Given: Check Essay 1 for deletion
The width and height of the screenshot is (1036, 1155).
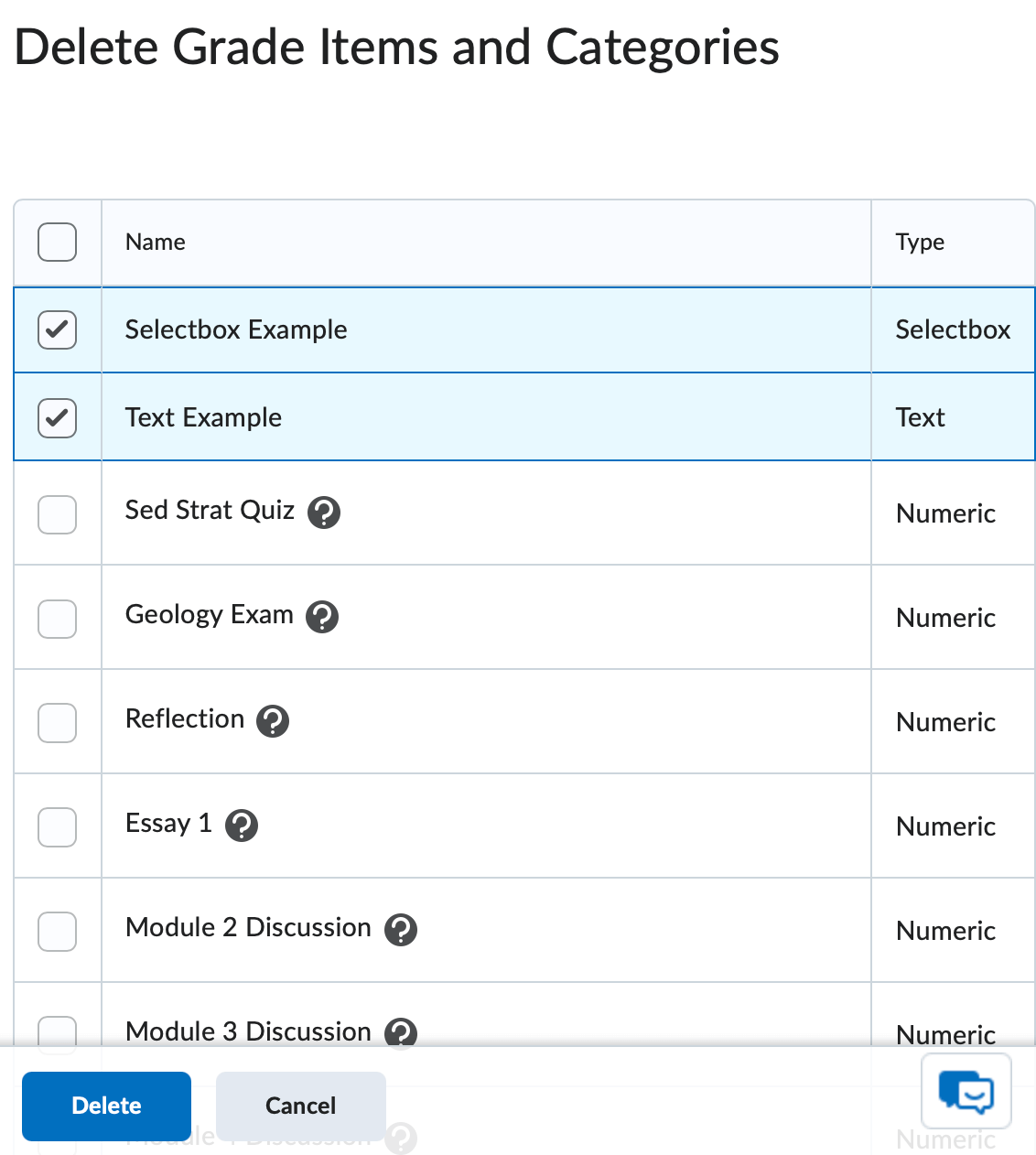Looking at the screenshot, I should coord(57,827).
